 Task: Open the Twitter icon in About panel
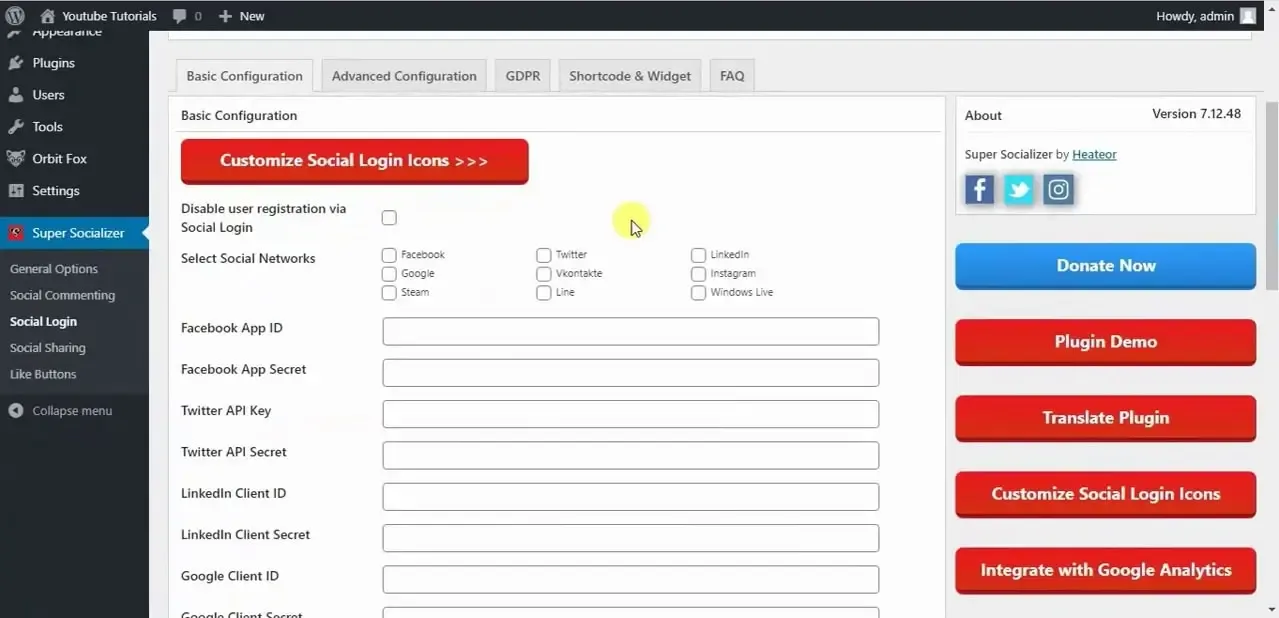coord(1018,189)
